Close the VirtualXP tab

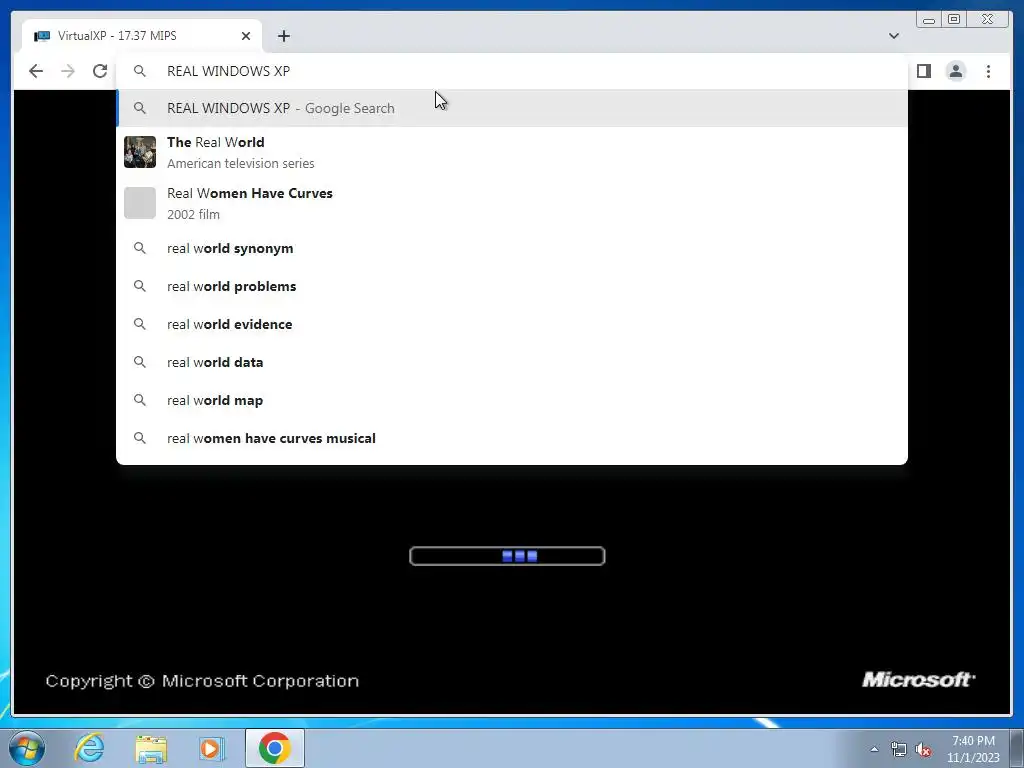246,36
